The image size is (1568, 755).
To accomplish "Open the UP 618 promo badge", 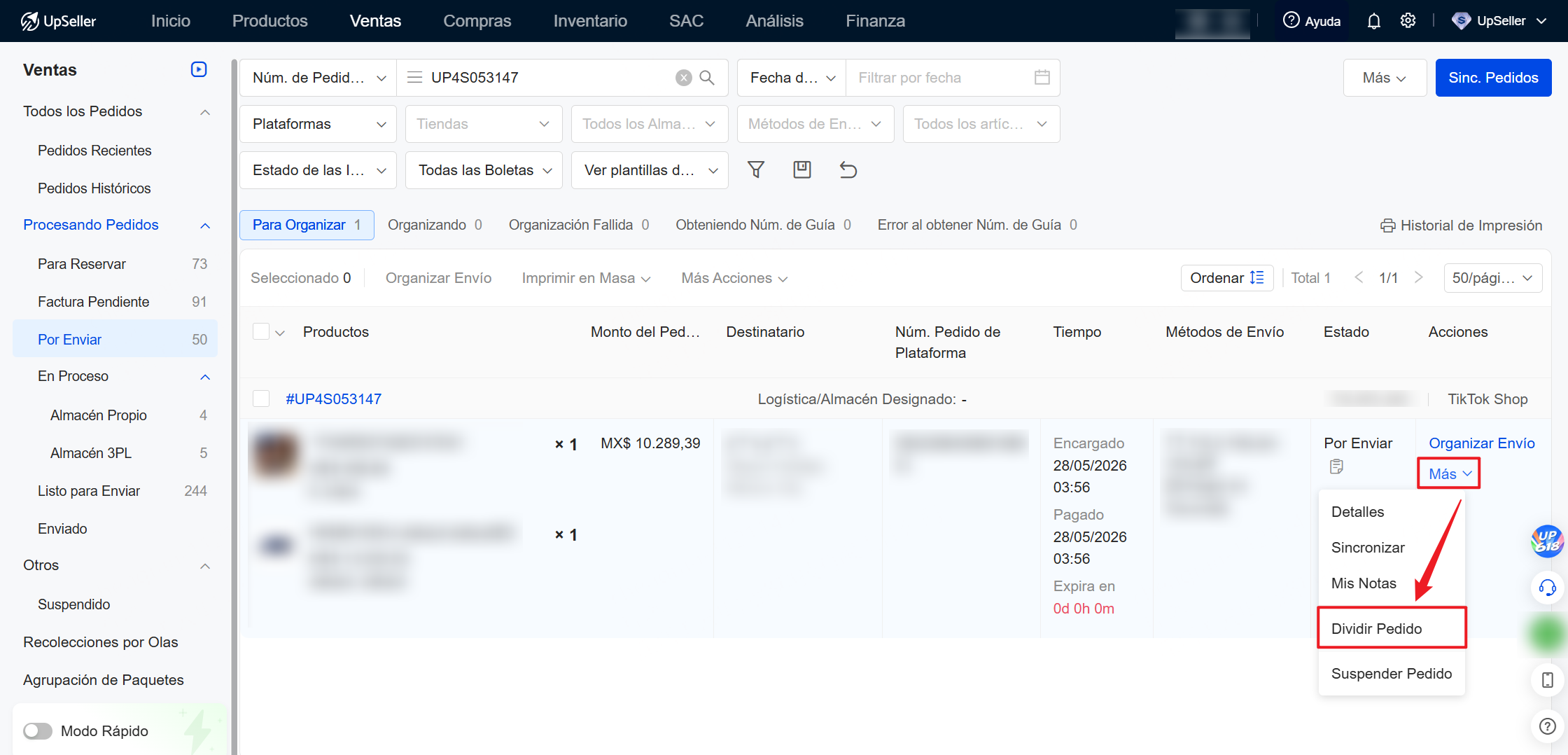I will click(1547, 541).
